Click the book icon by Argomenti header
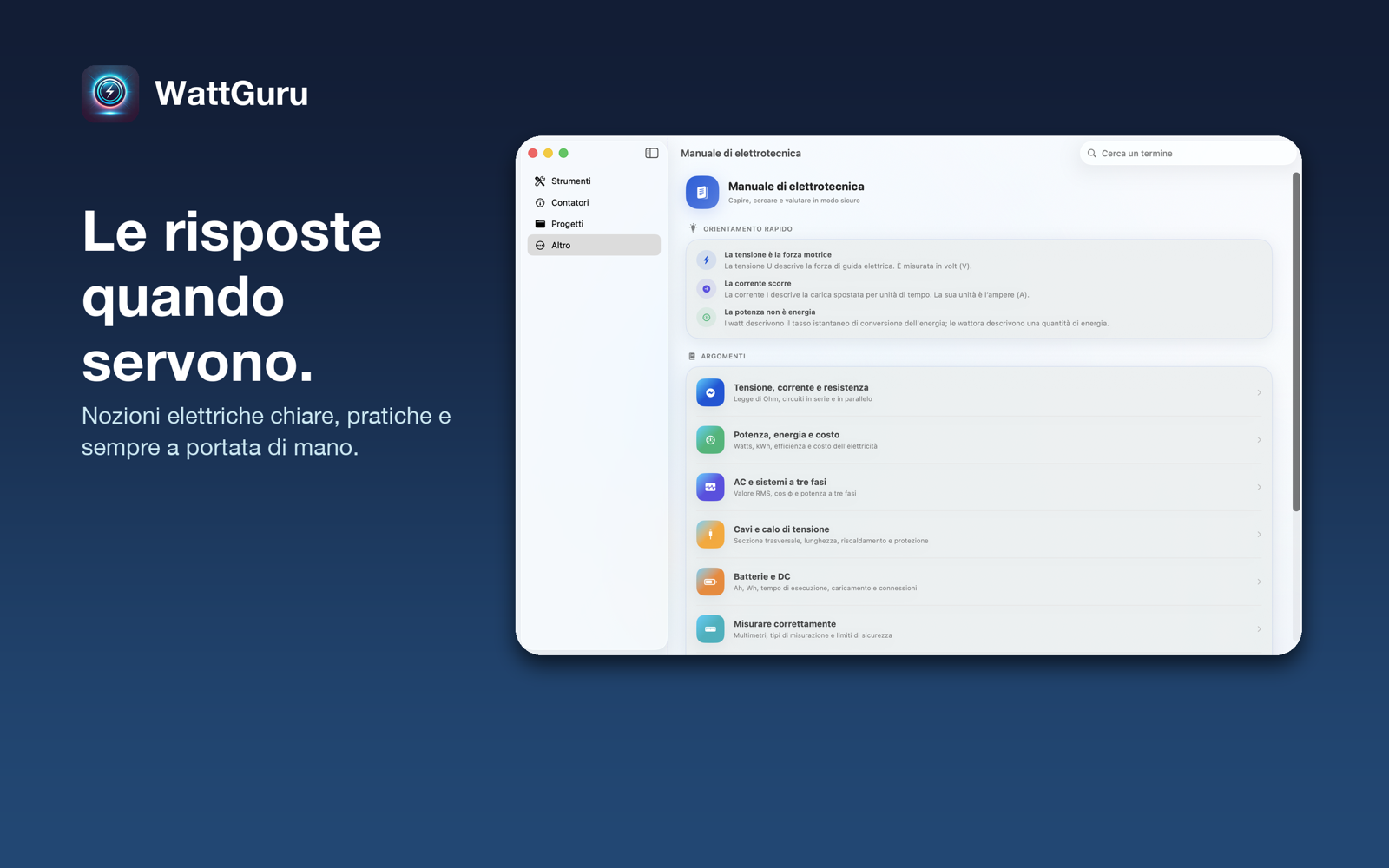Viewport: 1389px width, 868px height. [692, 356]
